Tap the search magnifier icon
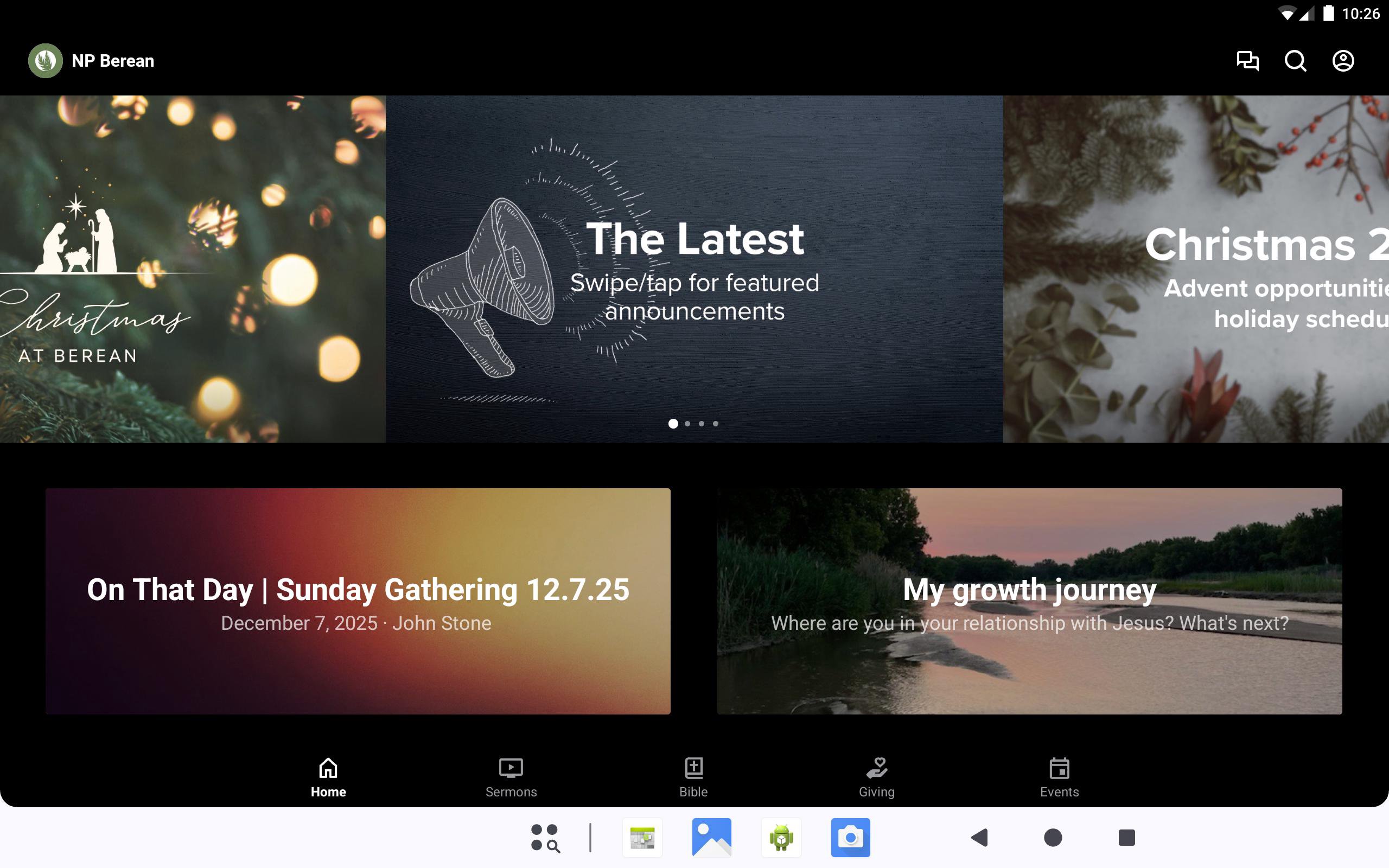 [x=1295, y=60]
